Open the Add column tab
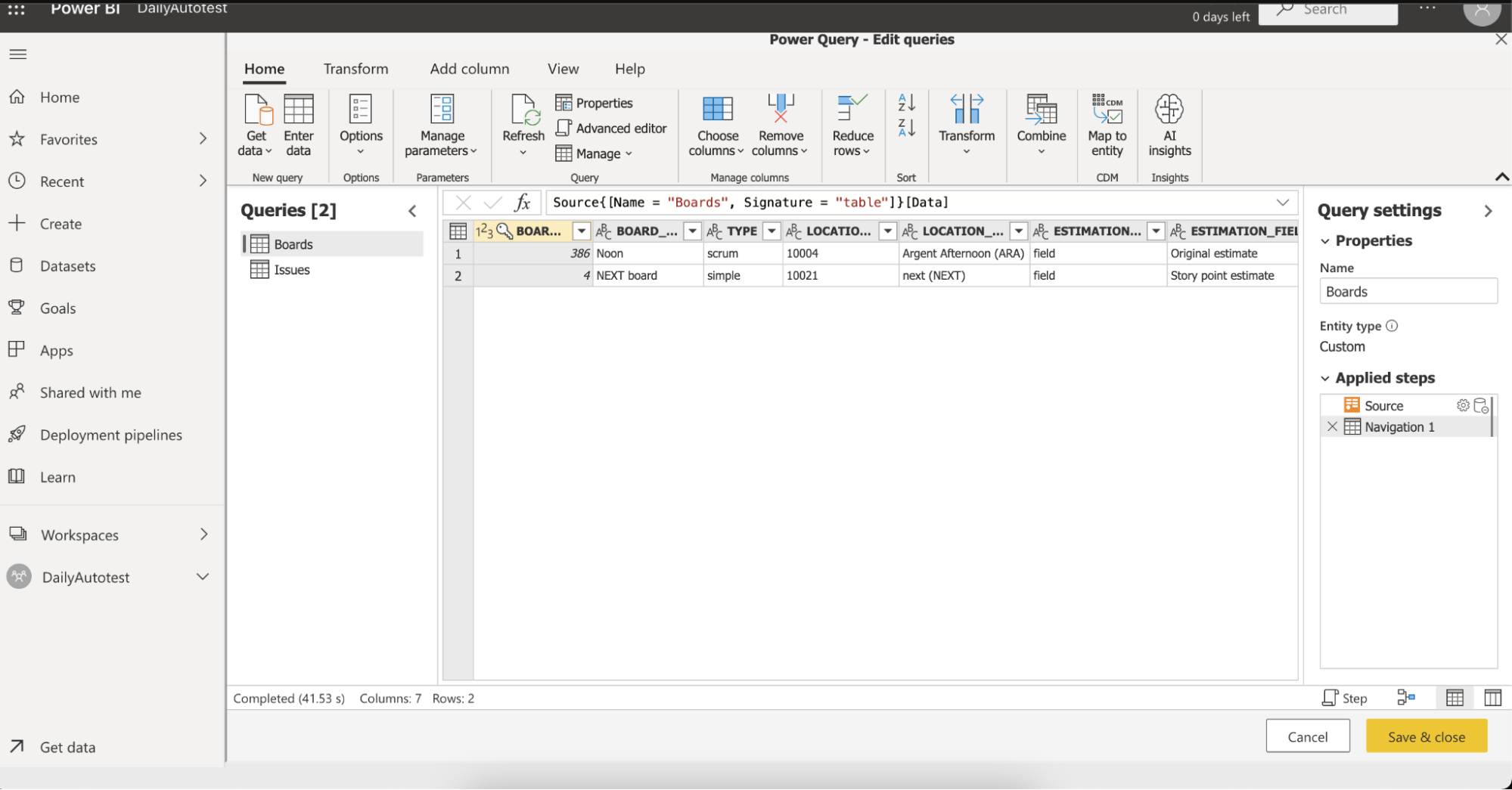The image size is (1512, 790). coord(470,69)
